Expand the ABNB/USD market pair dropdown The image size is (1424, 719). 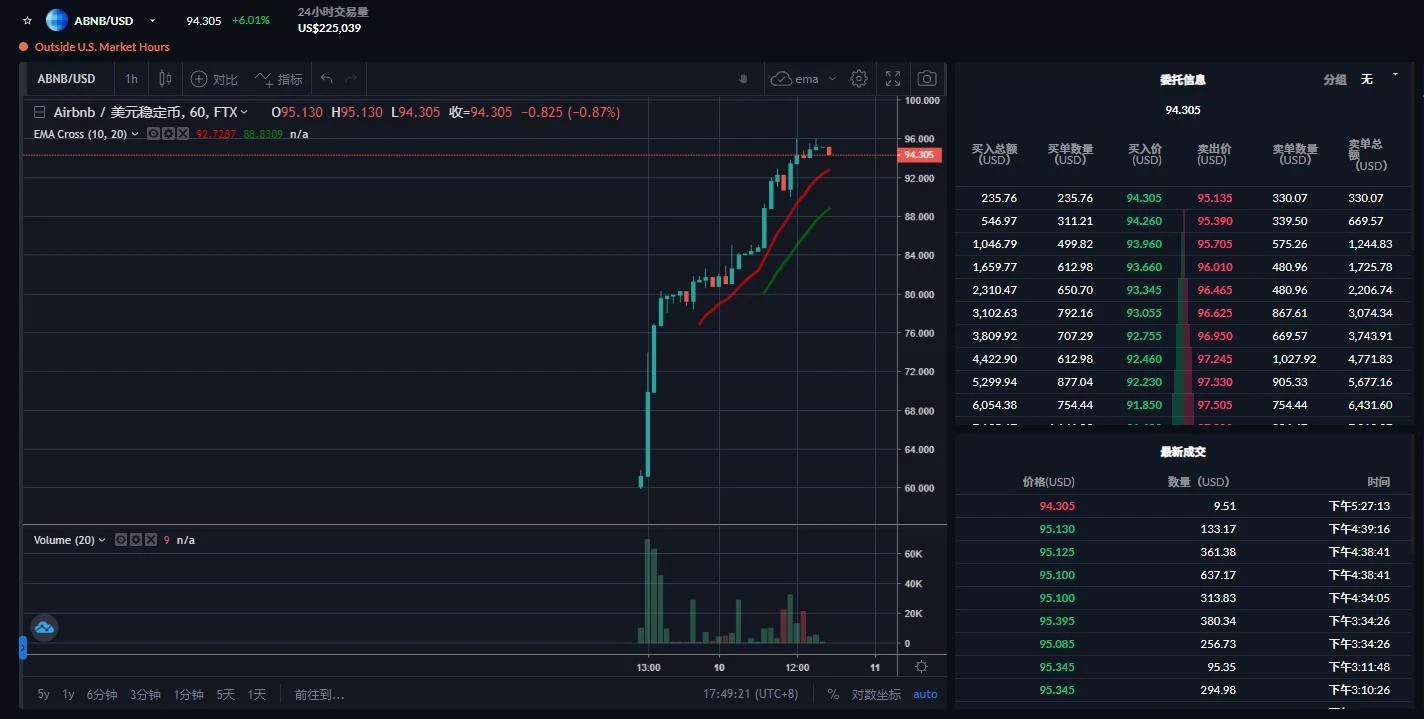[x=152, y=21]
